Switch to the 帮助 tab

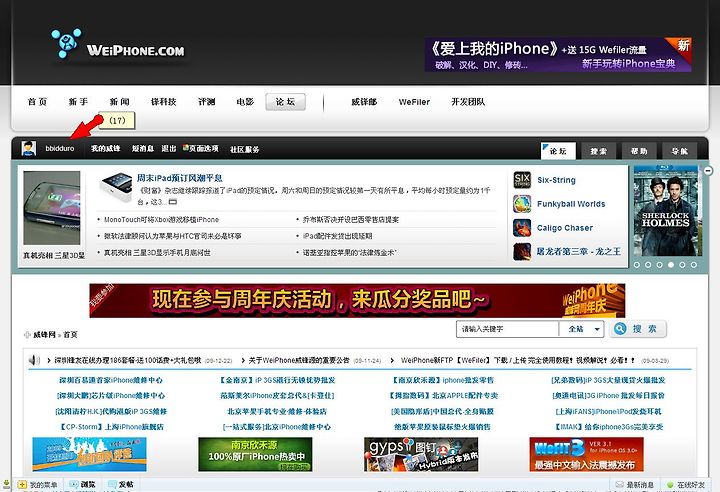pyautogui.click(x=639, y=151)
